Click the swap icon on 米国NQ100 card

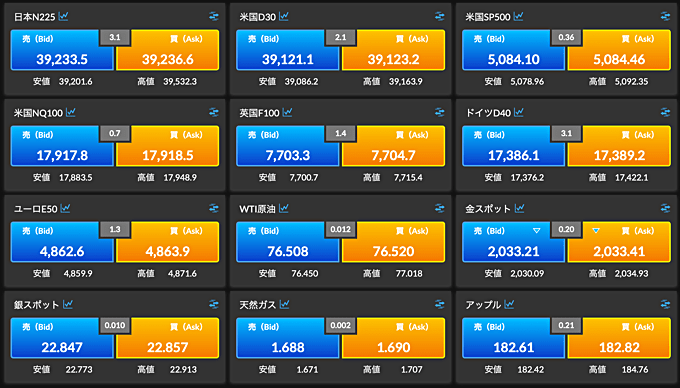point(214,113)
